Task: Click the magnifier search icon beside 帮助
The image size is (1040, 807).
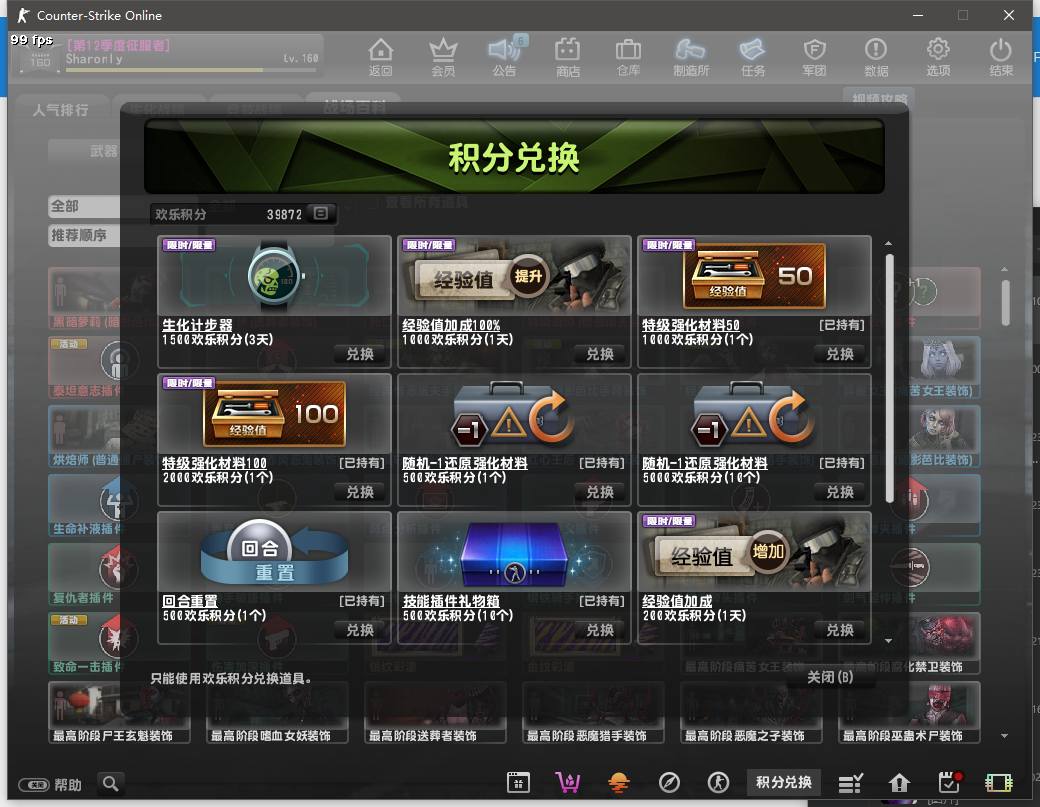Action: [x=111, y=783]
